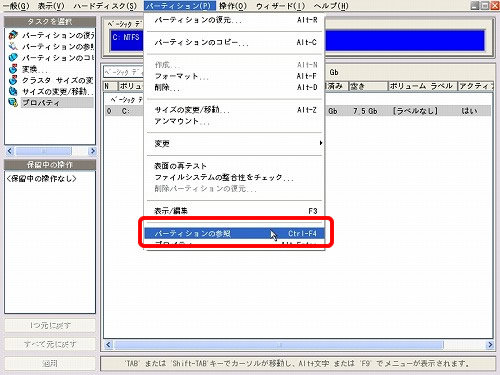Select パーティションの復元 in task list
The image size is (500, 375).
(58, 35)
